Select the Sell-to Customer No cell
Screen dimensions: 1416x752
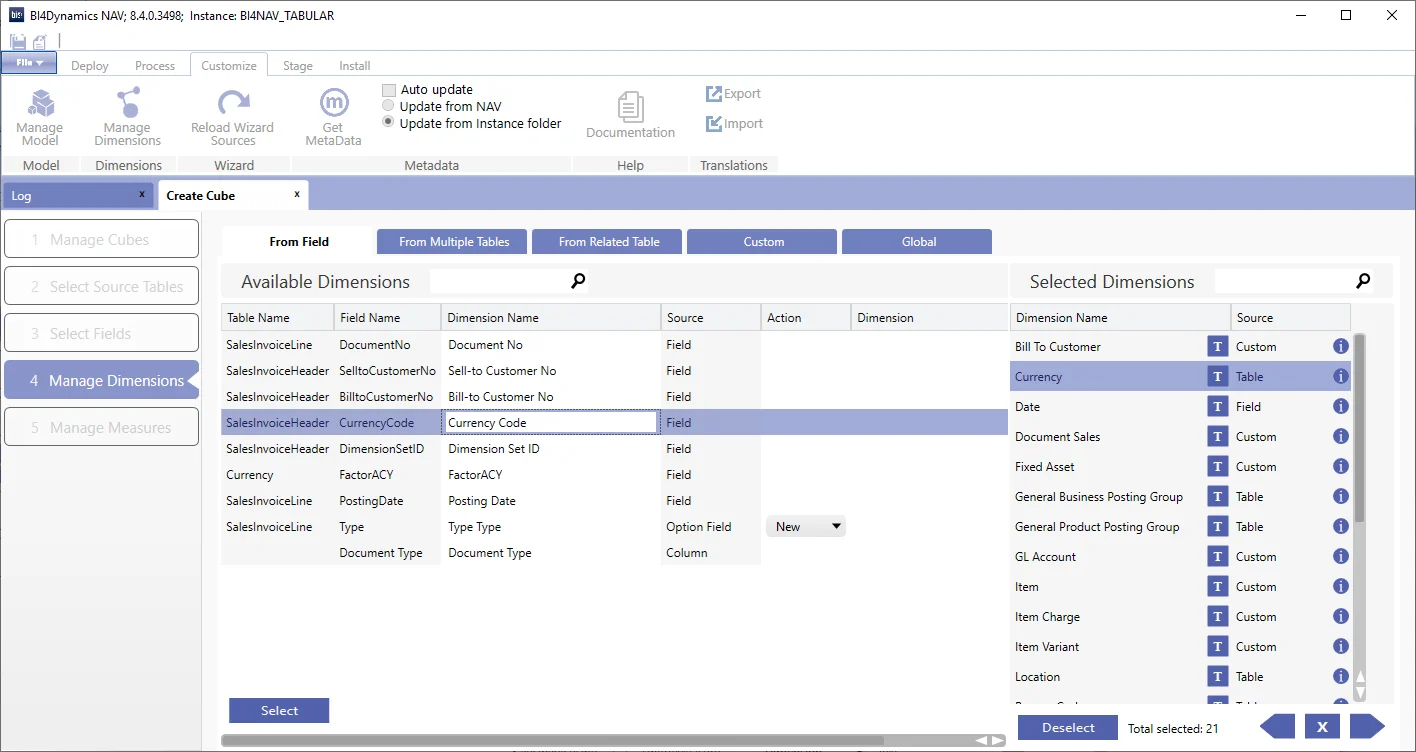(550, 371)
